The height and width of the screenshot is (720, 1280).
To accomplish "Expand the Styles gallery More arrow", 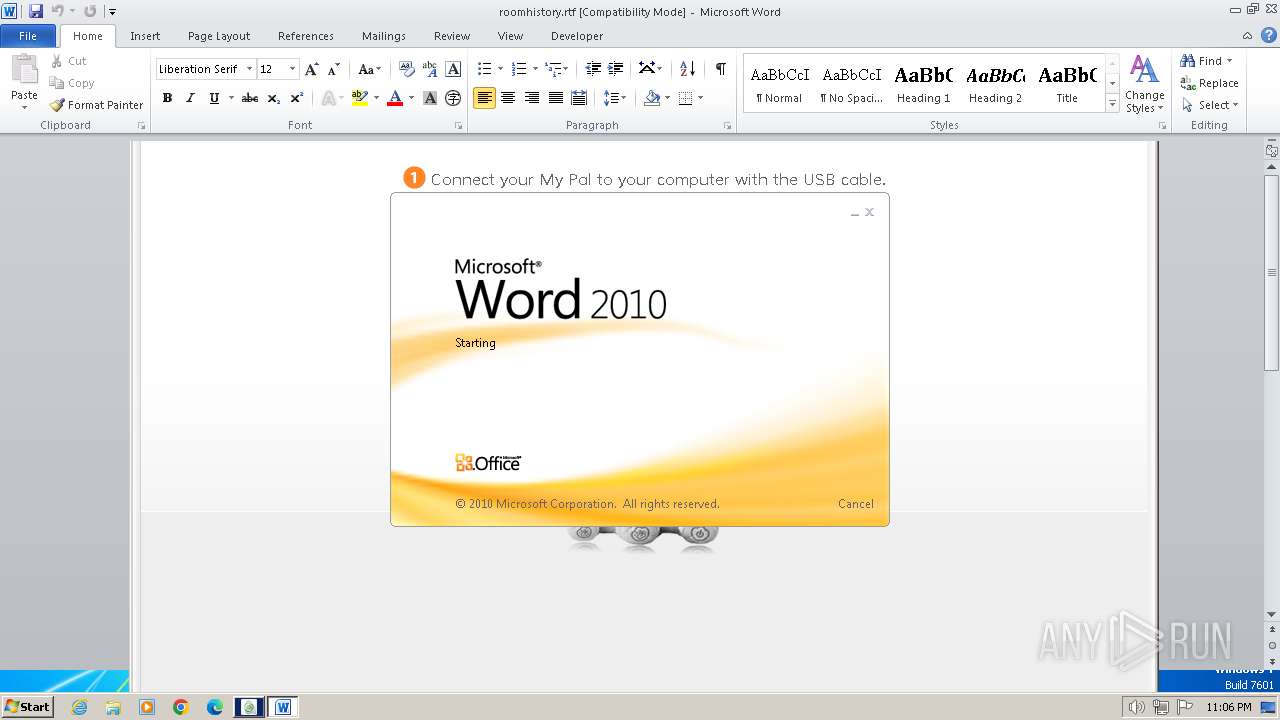I will pyautogui.click(x=1112, y=103).
